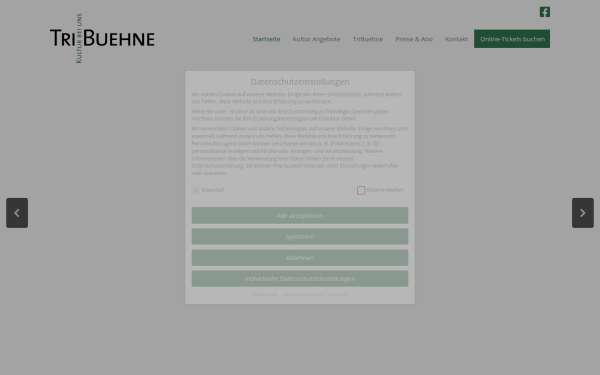Open Individuelle Datenschutzeinstellungen
The width and height of the screenshot is (600, 375).
[x=300, y=279]
